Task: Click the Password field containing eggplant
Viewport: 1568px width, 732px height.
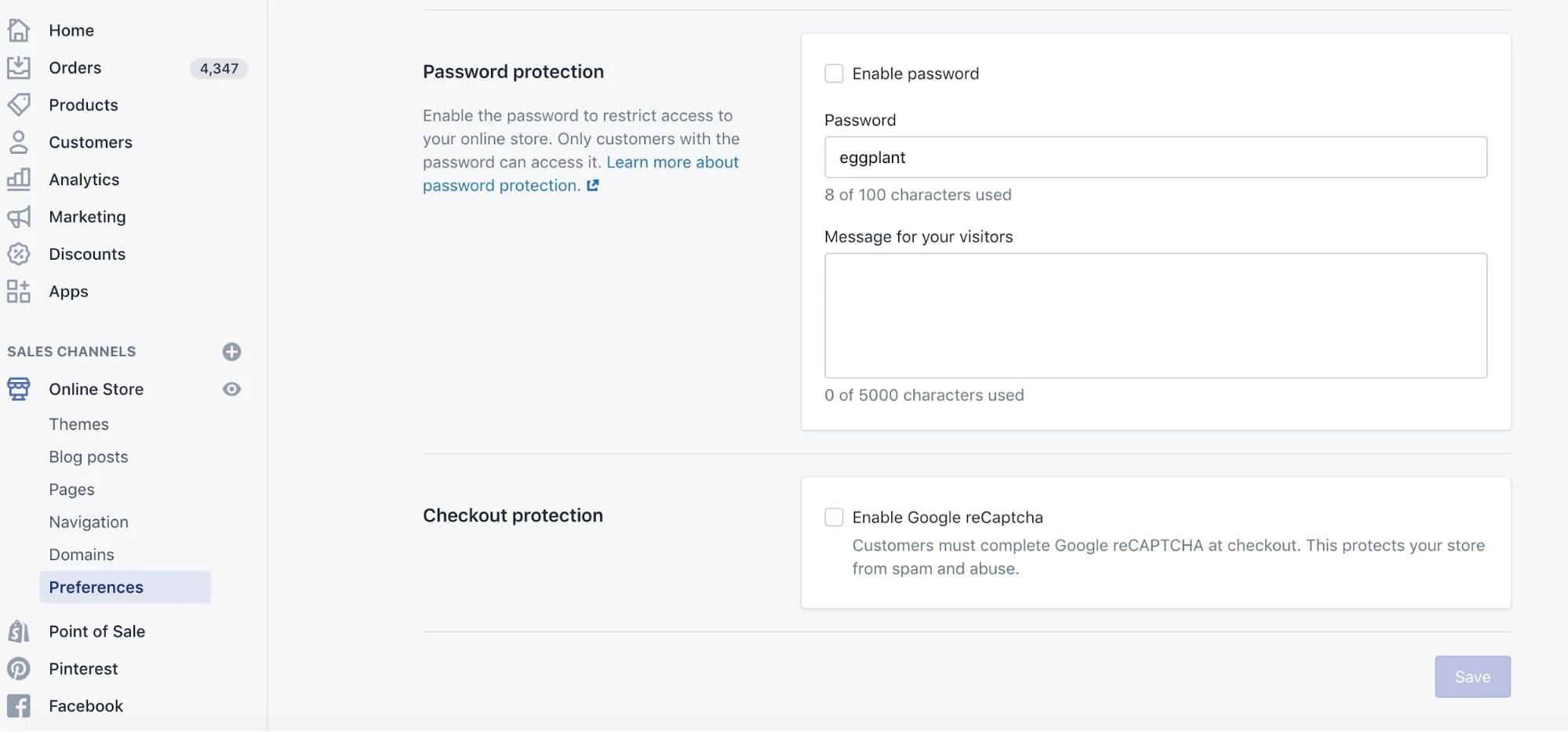Action: pyautogui.click(x=1155, y=158)
